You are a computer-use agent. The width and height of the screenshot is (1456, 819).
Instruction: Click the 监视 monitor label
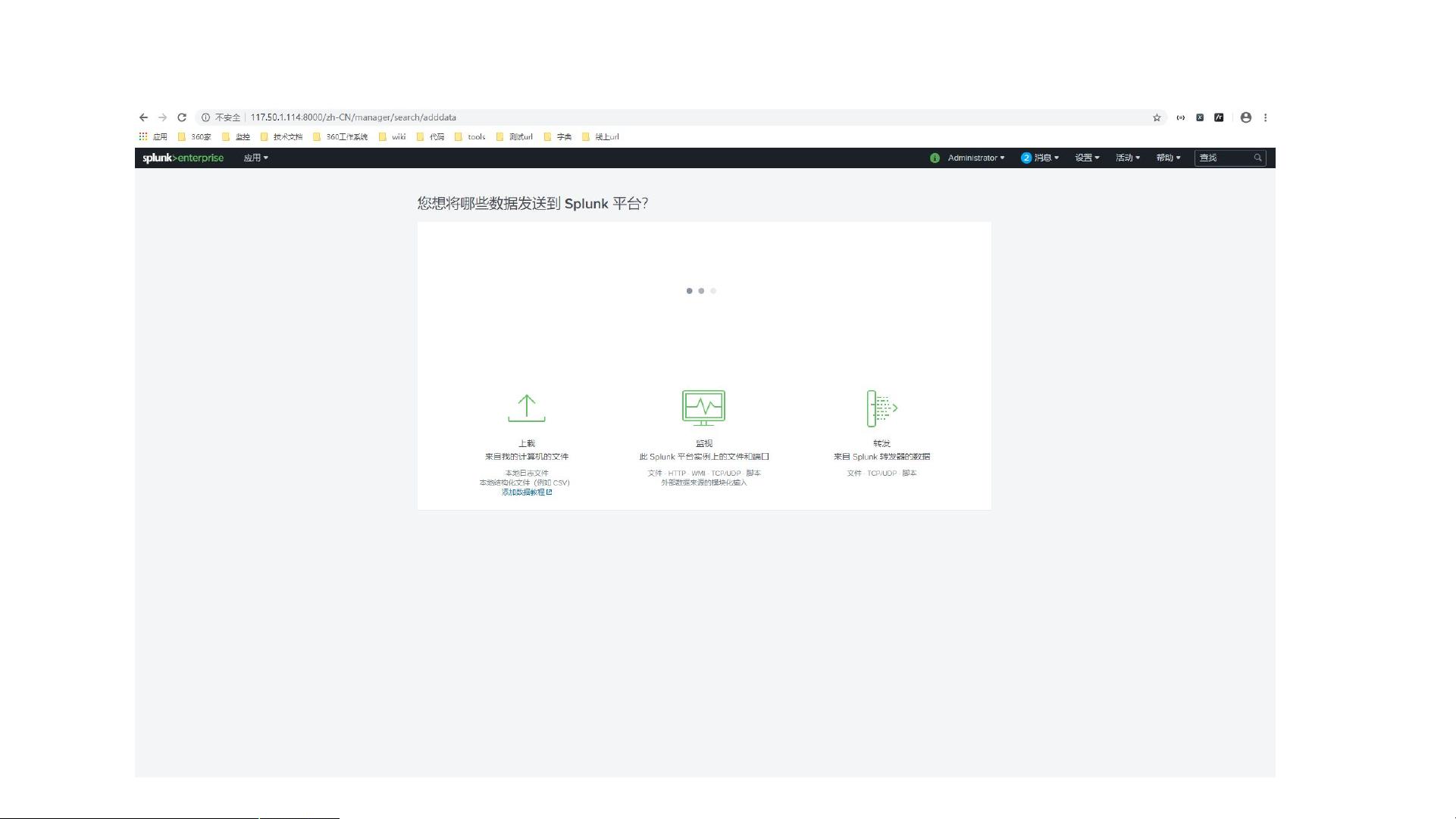(704, 443)
